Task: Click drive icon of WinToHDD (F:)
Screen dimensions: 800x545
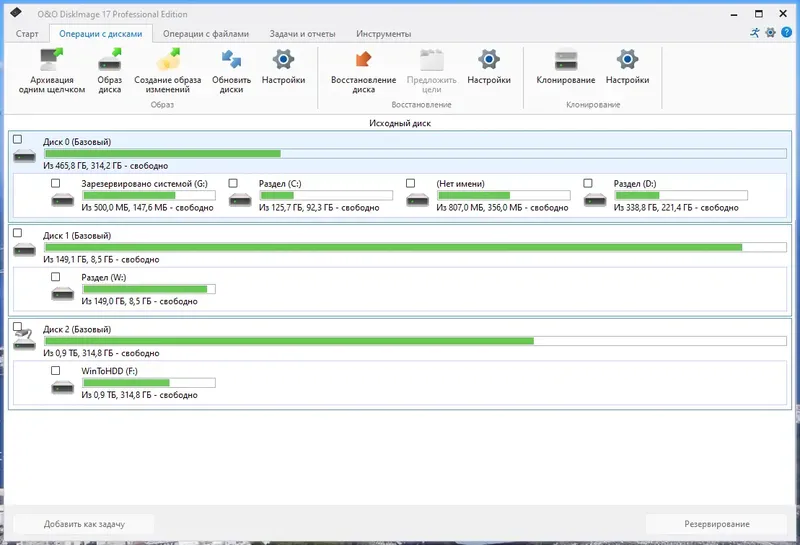Action: coord(63,387)
